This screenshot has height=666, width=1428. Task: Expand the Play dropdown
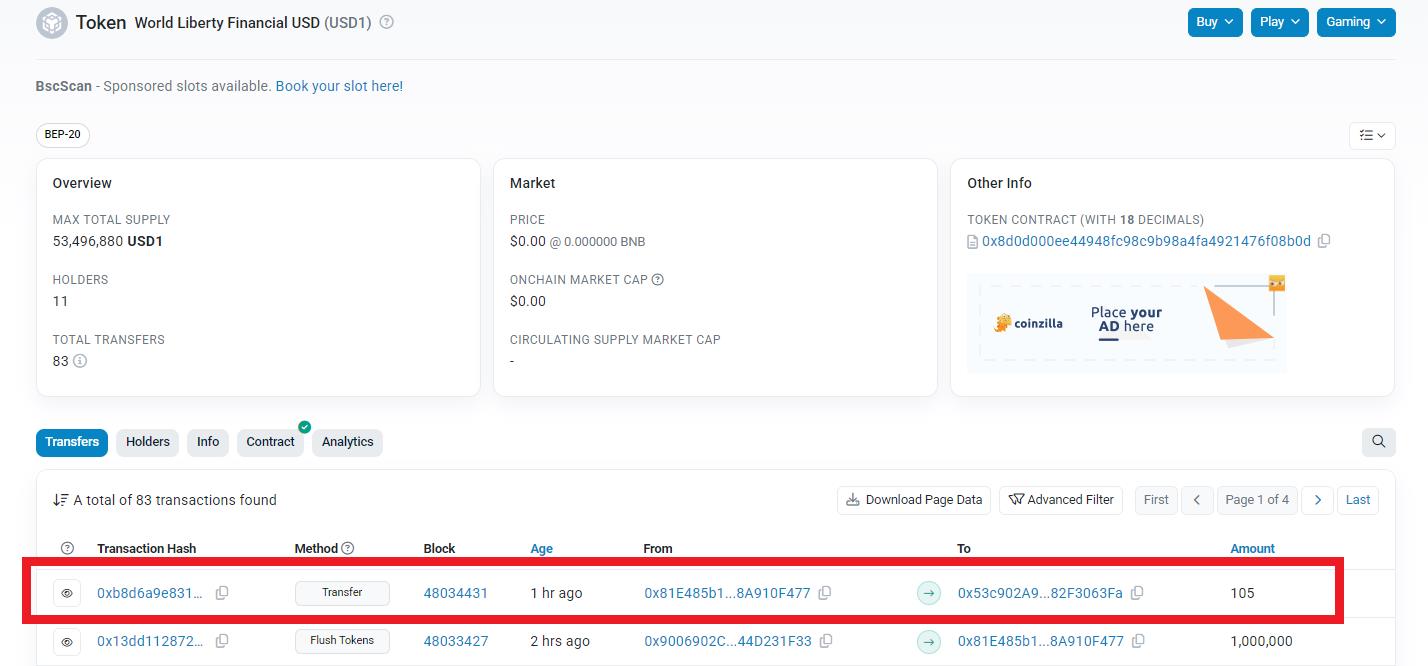(1280, 22)
